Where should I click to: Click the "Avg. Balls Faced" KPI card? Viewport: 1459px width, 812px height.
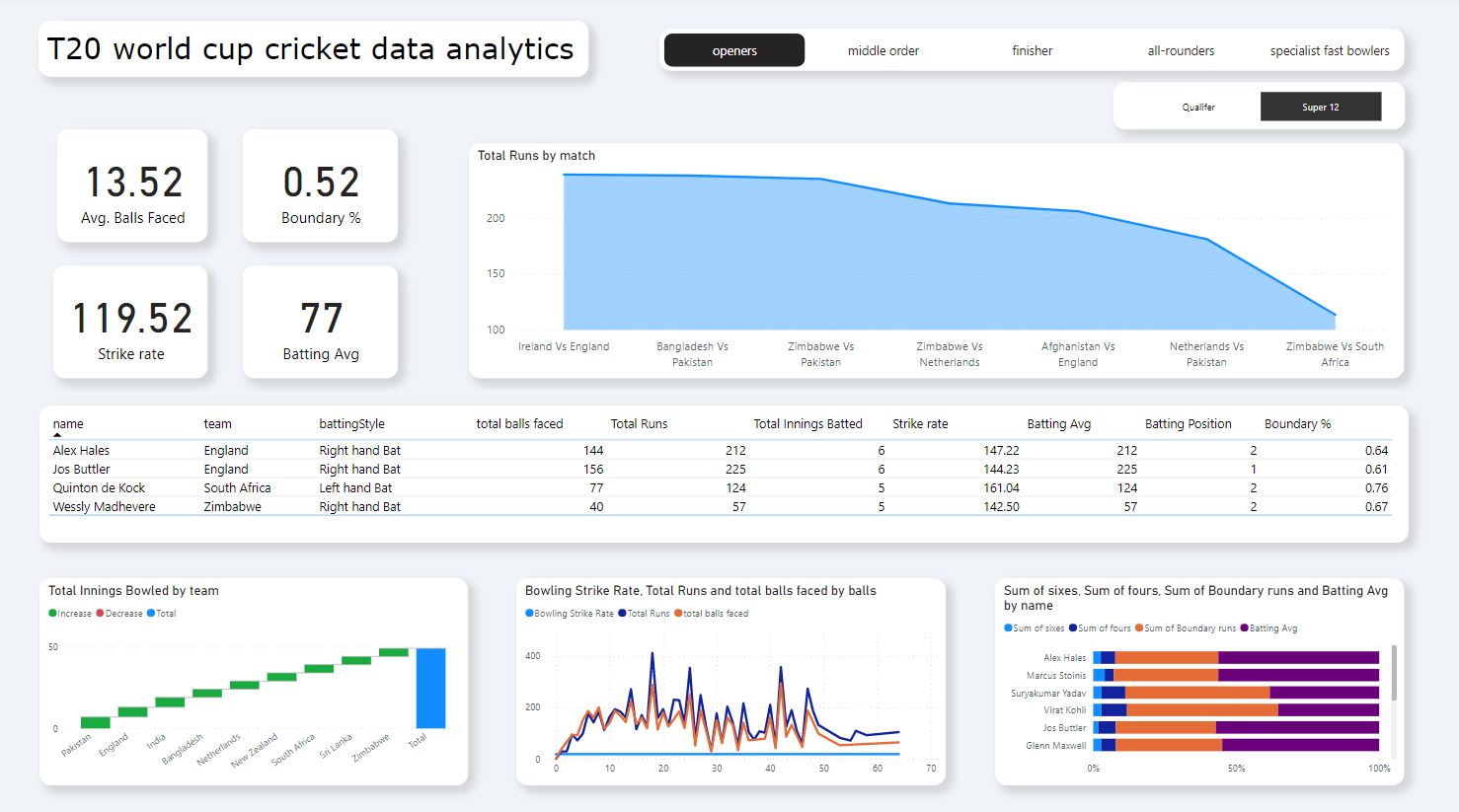(x=131, y=185)
